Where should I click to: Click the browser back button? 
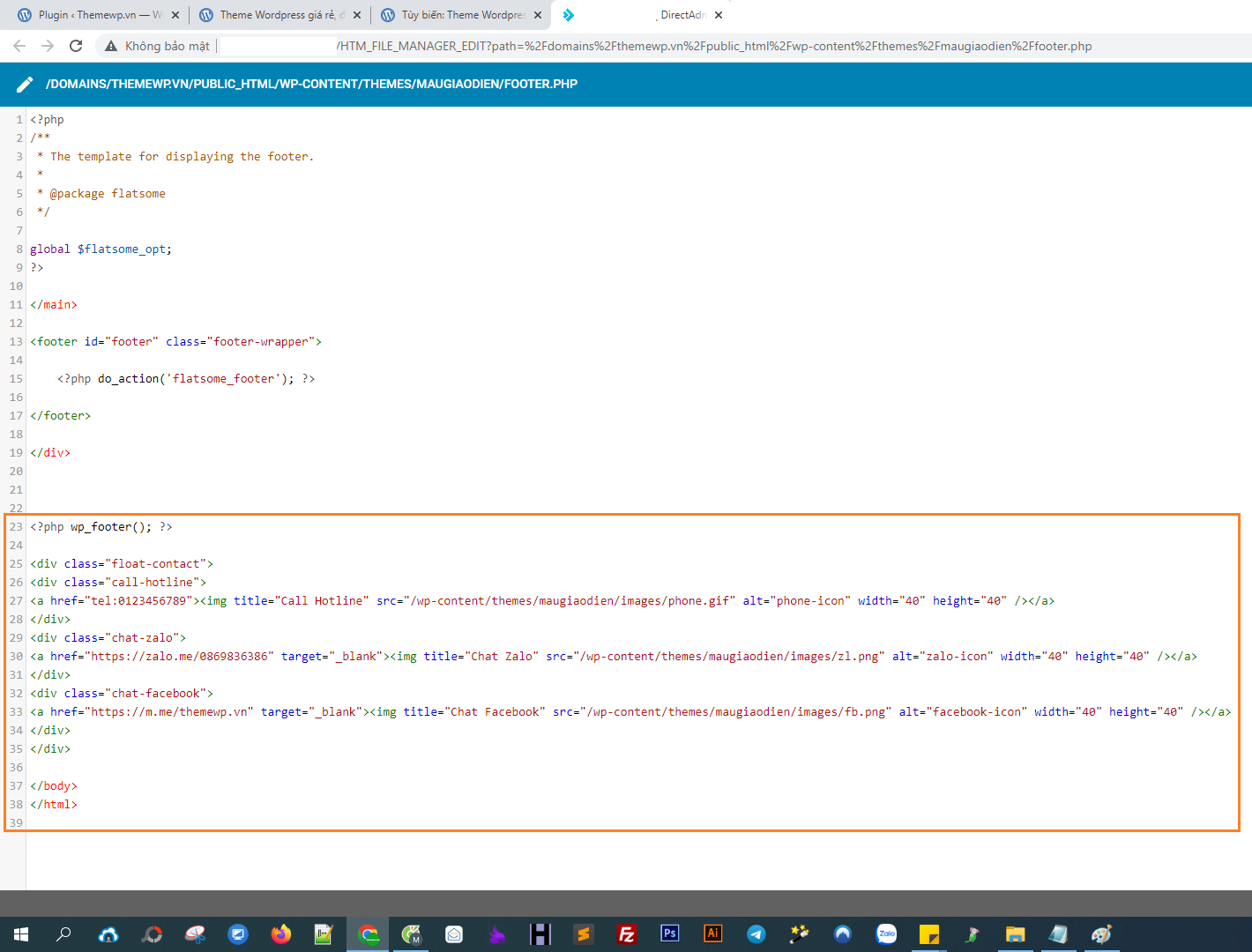(x=19, y=45)
